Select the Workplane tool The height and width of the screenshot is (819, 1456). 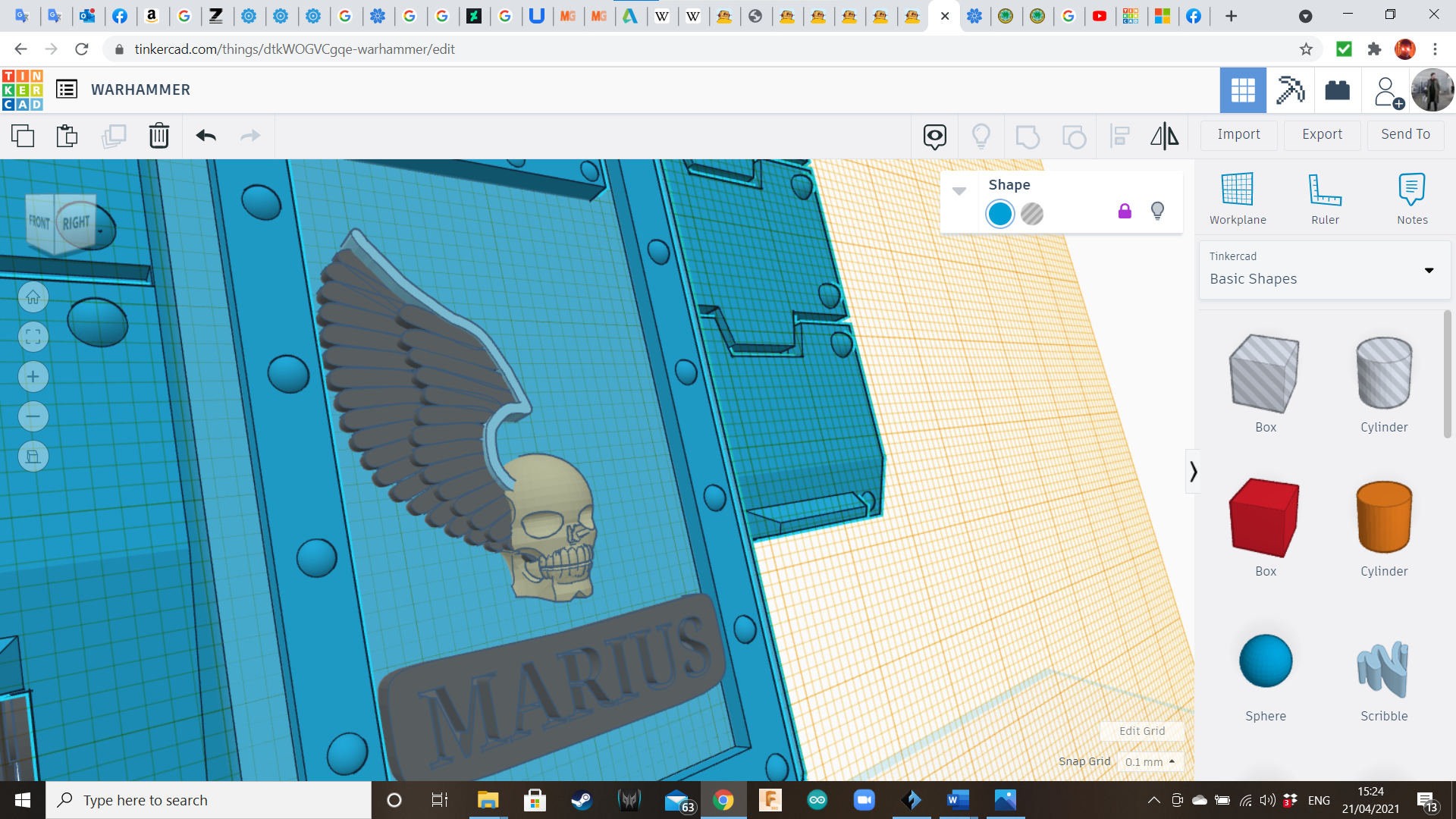tap(1237, 199)
